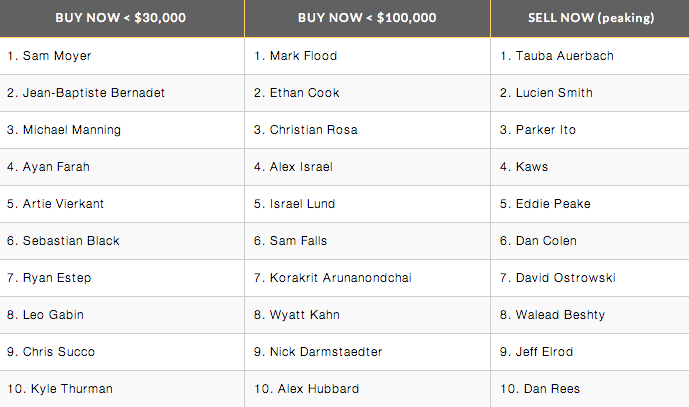Click the 'SELL NOW (peaking)' column header
689x407 pixels.
589,19
